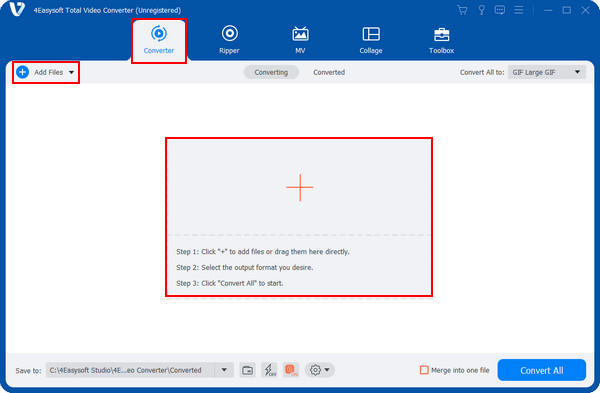600x393 pixels.
Task: Click the Convert All button
Action: click(x=541, y=370)
